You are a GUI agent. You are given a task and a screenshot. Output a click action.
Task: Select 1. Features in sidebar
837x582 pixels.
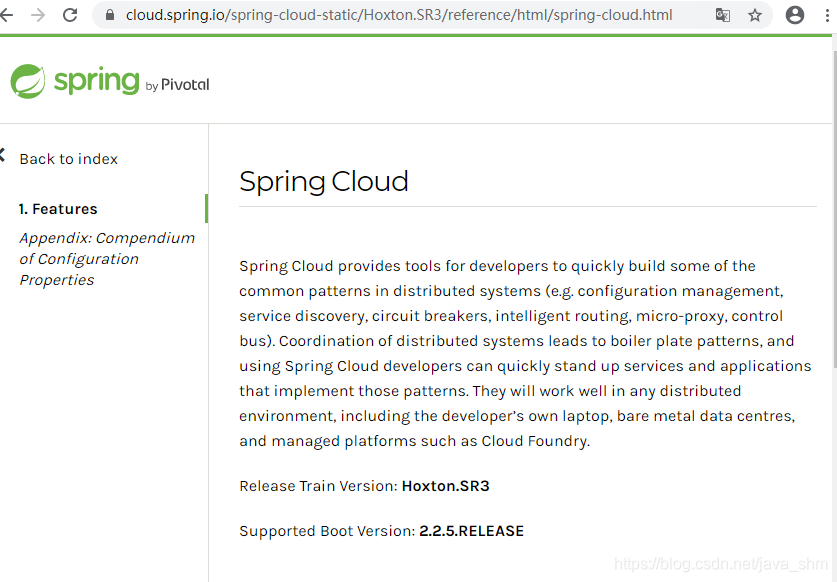[x=58, y=209]
